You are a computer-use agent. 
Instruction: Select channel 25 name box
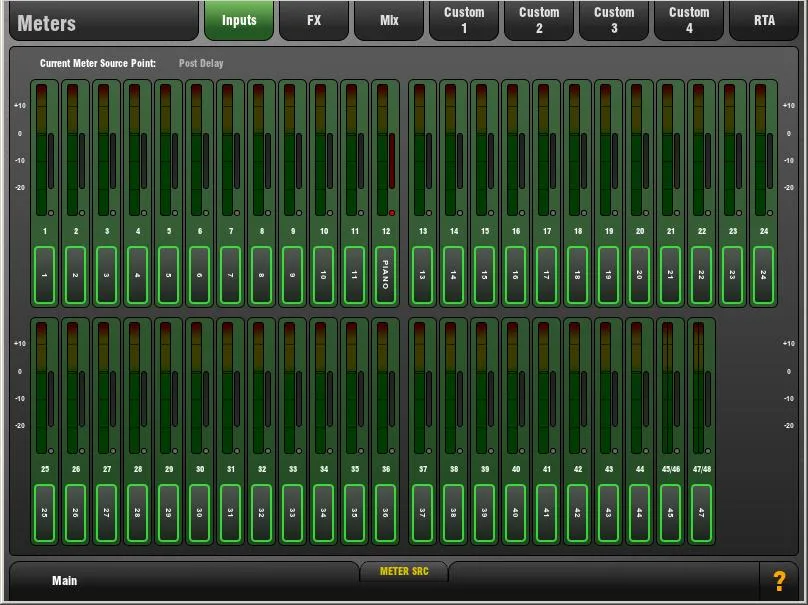44,513
